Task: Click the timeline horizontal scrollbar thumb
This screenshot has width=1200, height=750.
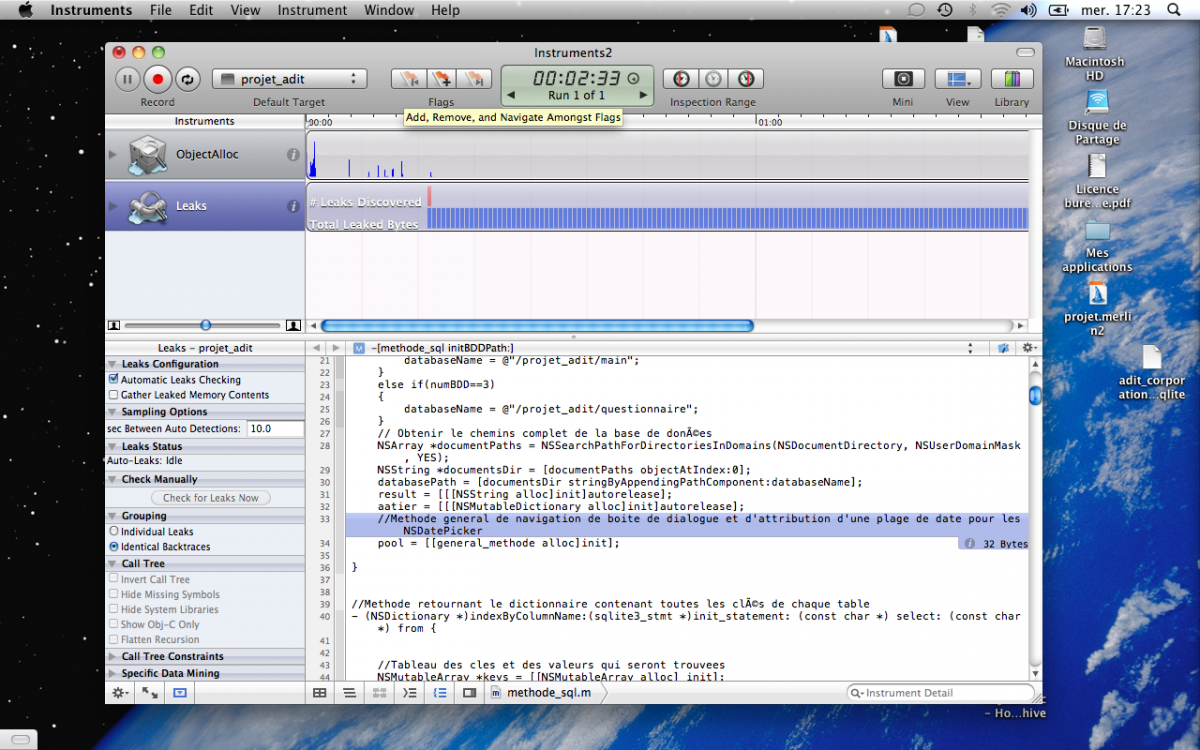Action: (x=537, y=325)
